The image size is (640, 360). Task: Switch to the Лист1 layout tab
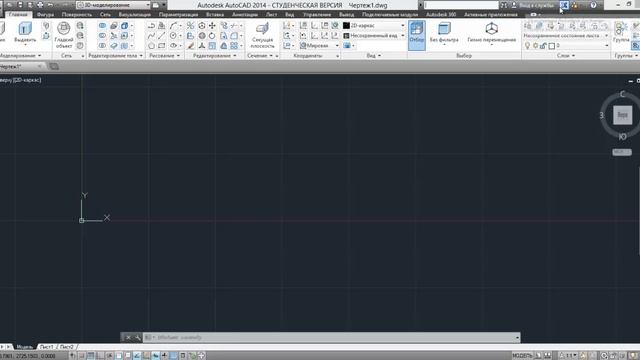[x=47, y=347]
